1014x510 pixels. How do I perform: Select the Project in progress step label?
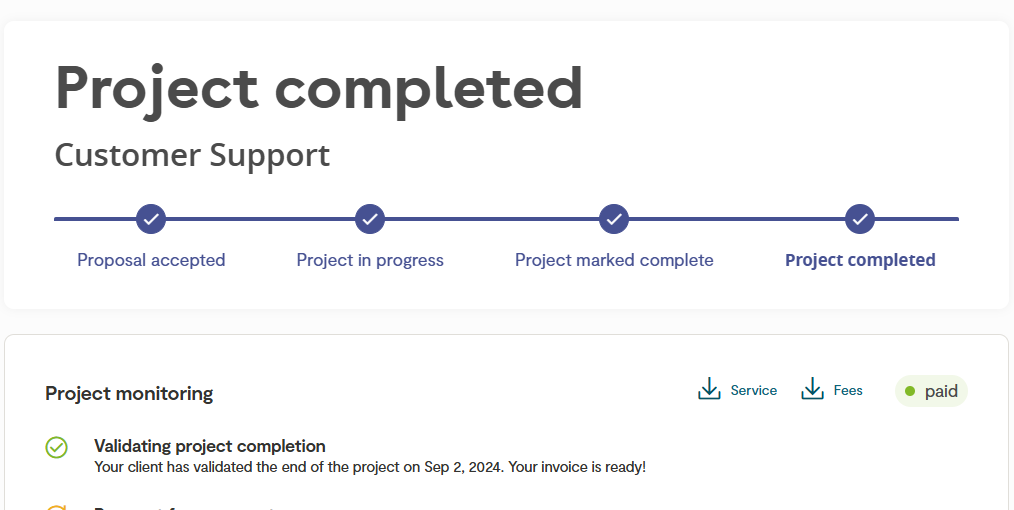click(x=370, y=260)
